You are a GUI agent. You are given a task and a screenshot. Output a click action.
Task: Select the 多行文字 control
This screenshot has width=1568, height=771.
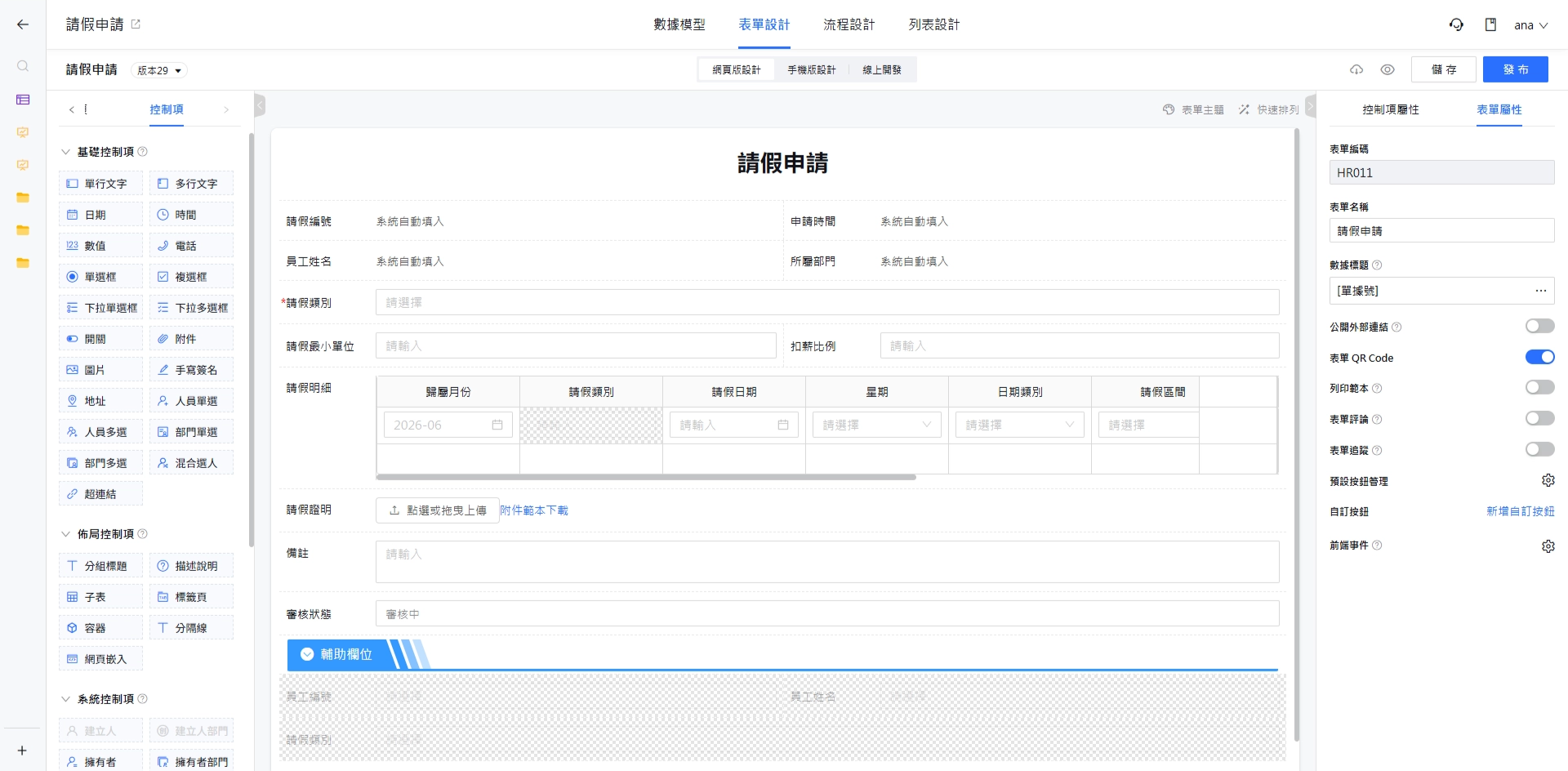coord(191,184)
